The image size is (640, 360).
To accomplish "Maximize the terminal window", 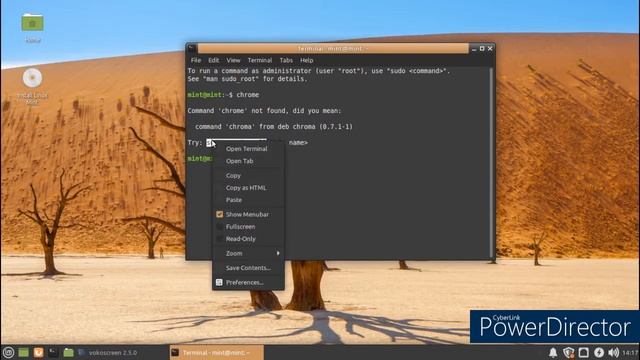I will [x=482, y=49].
